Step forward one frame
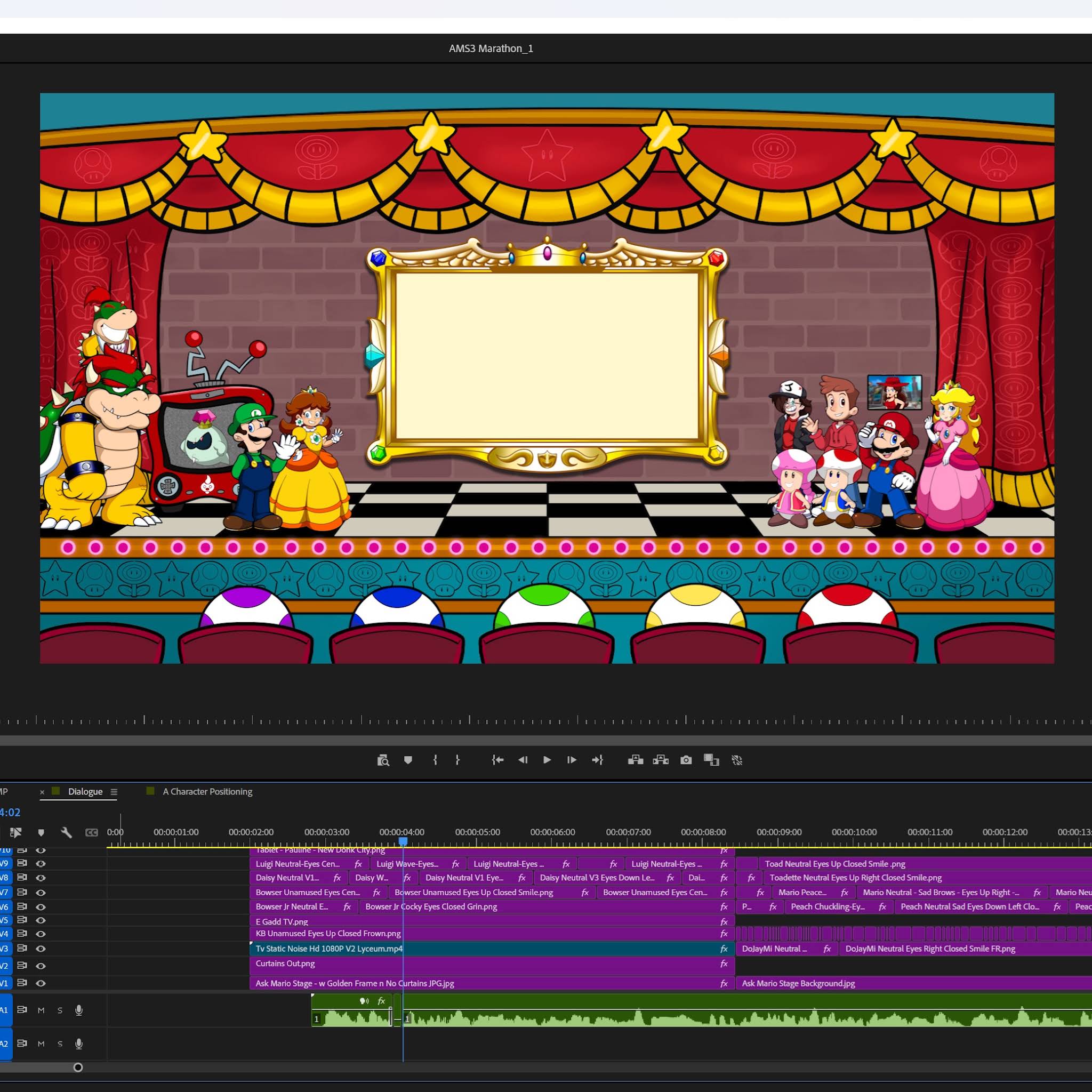Screen dimensions: 1092x1092 [x=572, y=760]
